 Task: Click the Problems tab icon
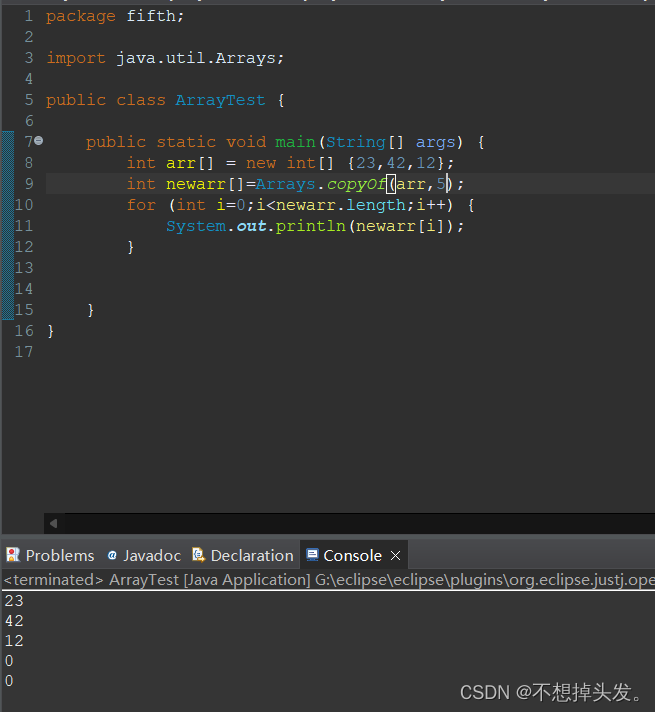pos(13,555)
